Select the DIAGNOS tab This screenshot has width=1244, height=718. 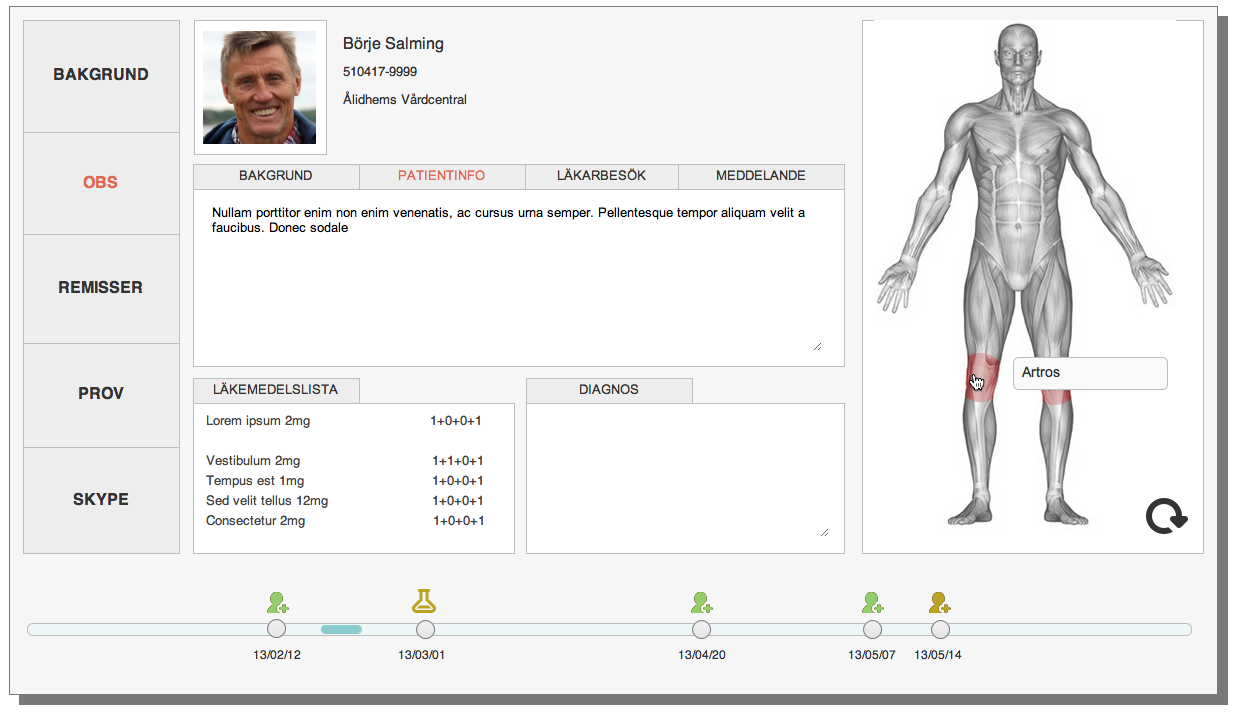tap(609, 390)
